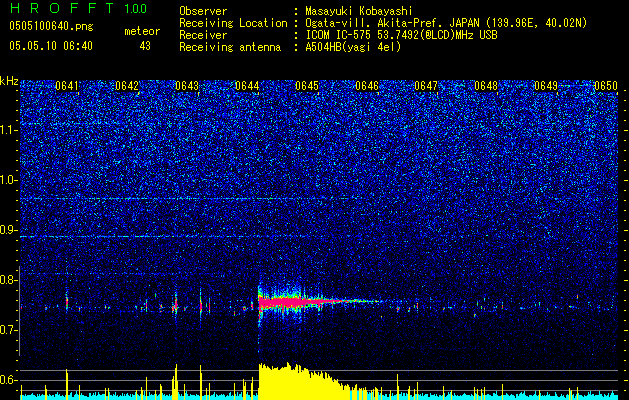
Task: Click the 0641 time marker
Action: [67, 86]
